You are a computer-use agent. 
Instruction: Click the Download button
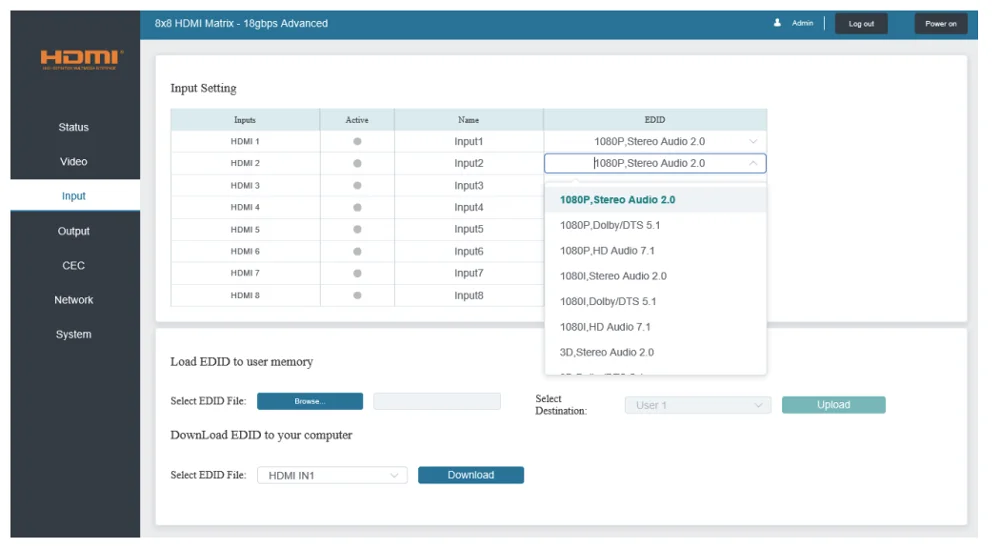click(x=471, y=475)
